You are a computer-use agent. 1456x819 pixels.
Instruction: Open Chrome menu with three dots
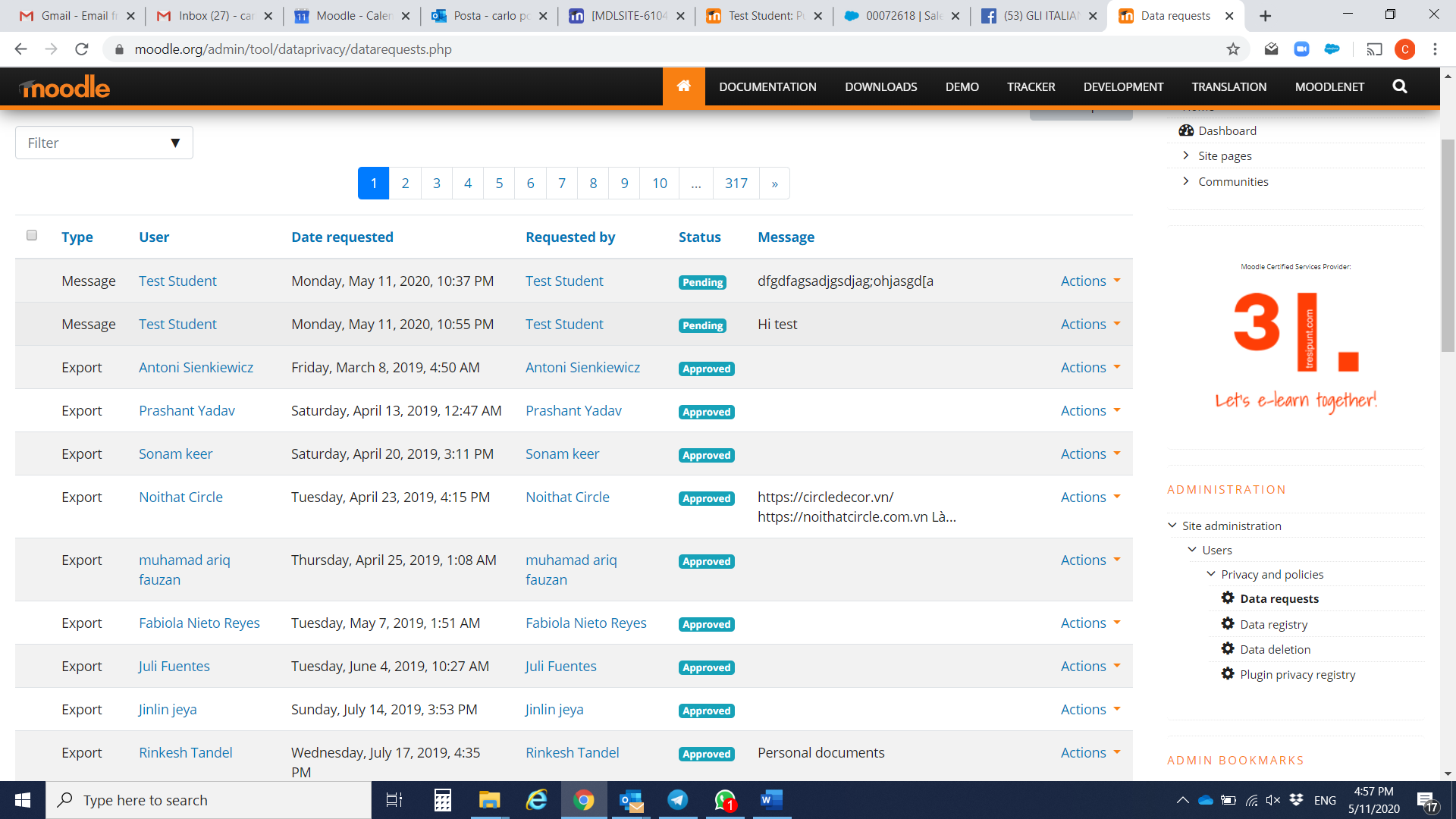[x=1435, y=49]
